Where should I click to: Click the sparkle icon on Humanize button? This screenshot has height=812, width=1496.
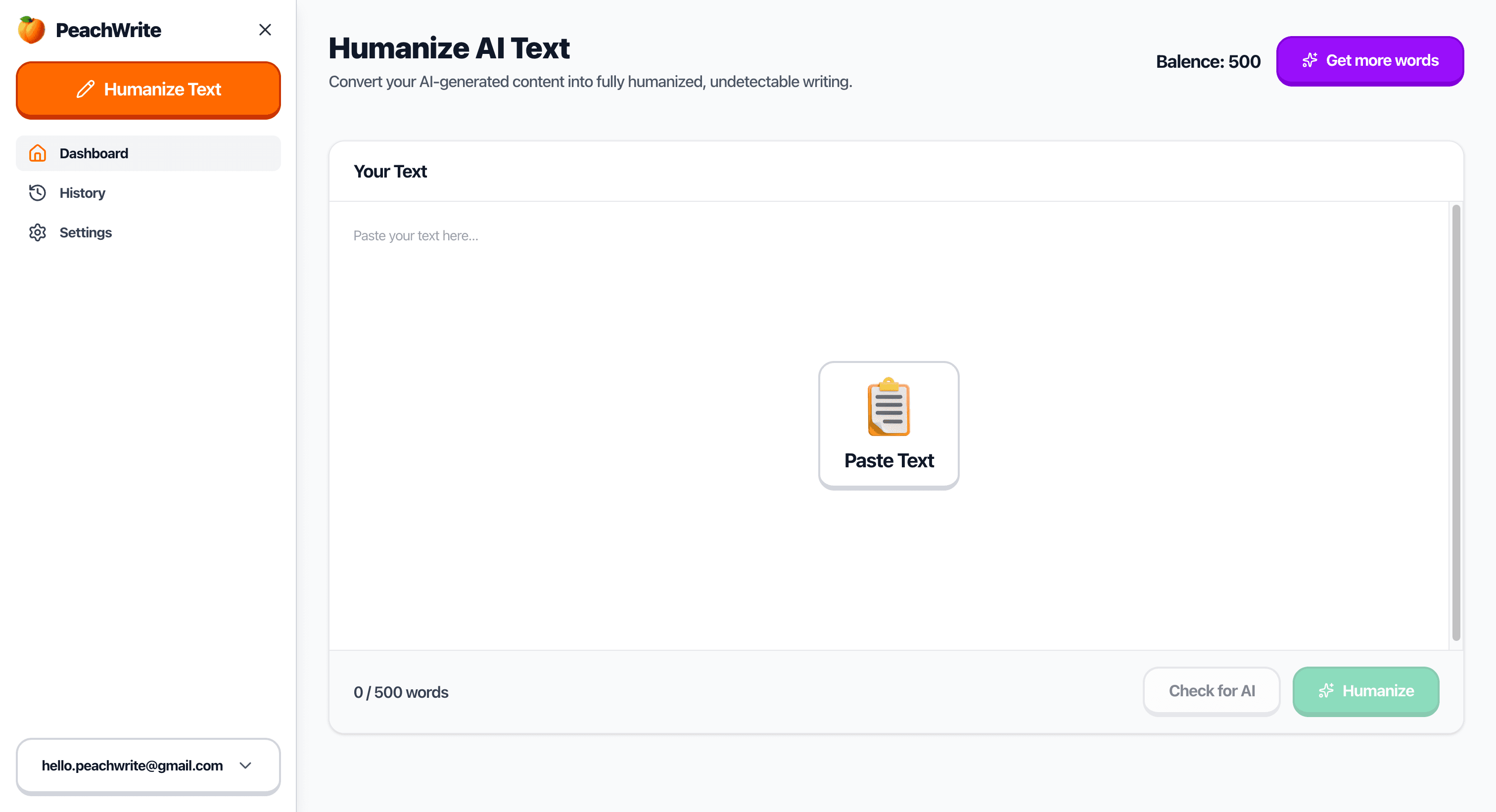(x=1326, y=691)
